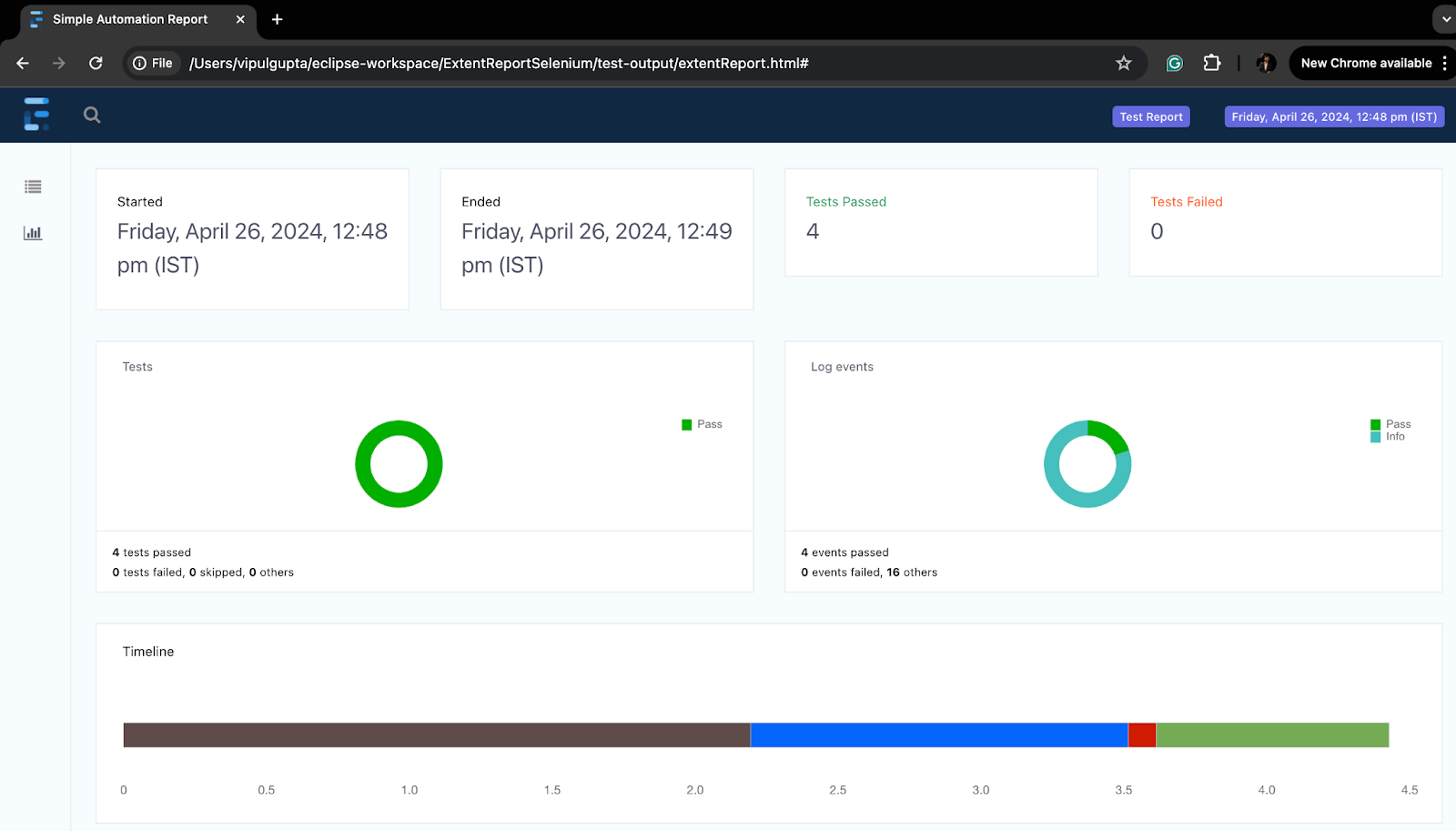Switch to the Simple Automation Report tab
The image size is (1456, 831).
(x=127, y=18)
